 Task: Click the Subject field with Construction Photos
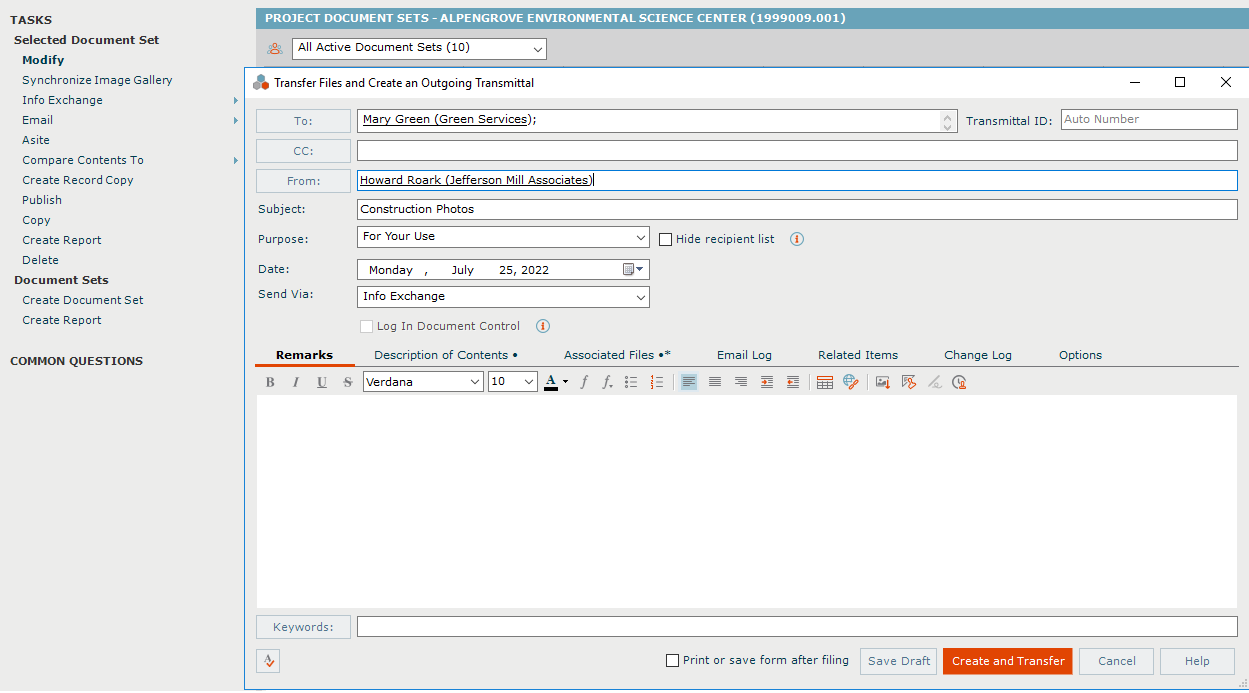tap(797, 210)
